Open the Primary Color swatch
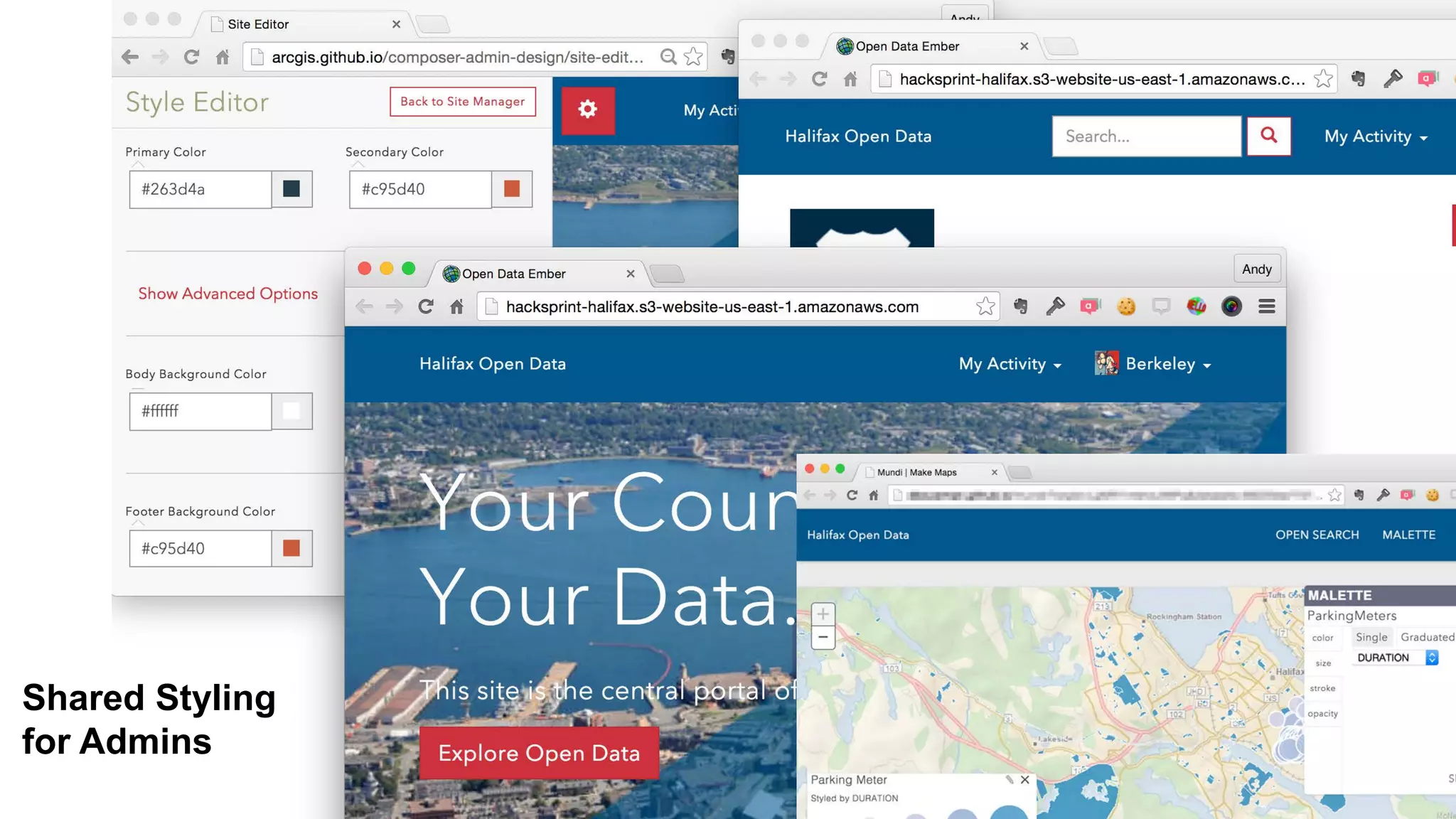Screen dimensions: 1456x819 coord(291,188)
